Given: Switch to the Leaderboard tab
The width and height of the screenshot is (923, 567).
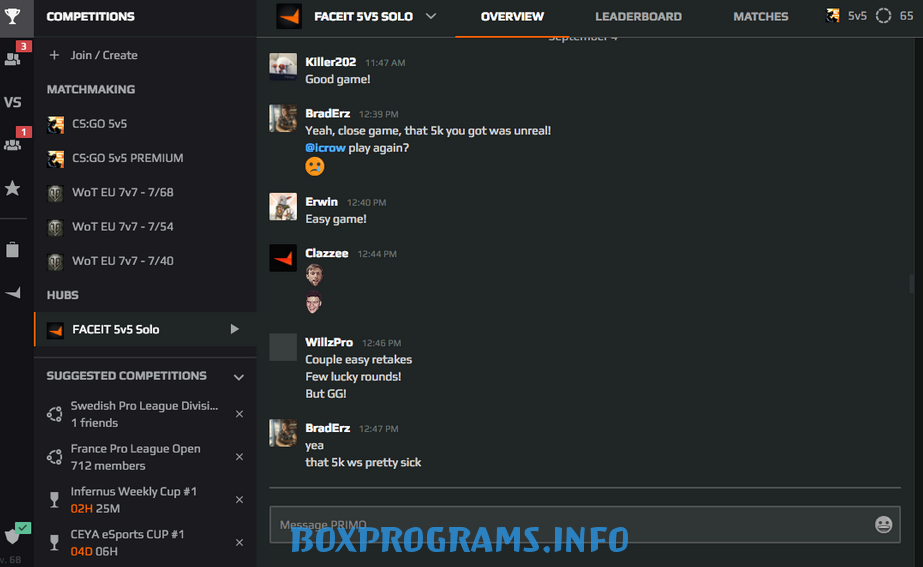Looking at the screenshot, I should 638,17.
